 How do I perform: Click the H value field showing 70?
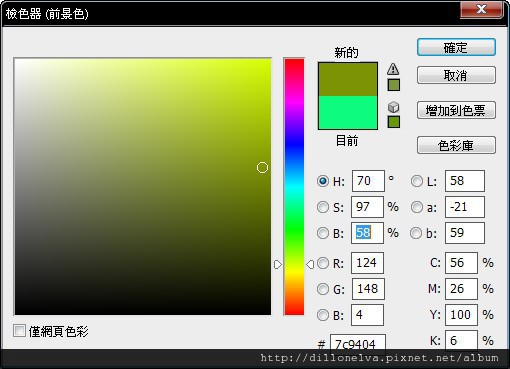click(368, 181)
